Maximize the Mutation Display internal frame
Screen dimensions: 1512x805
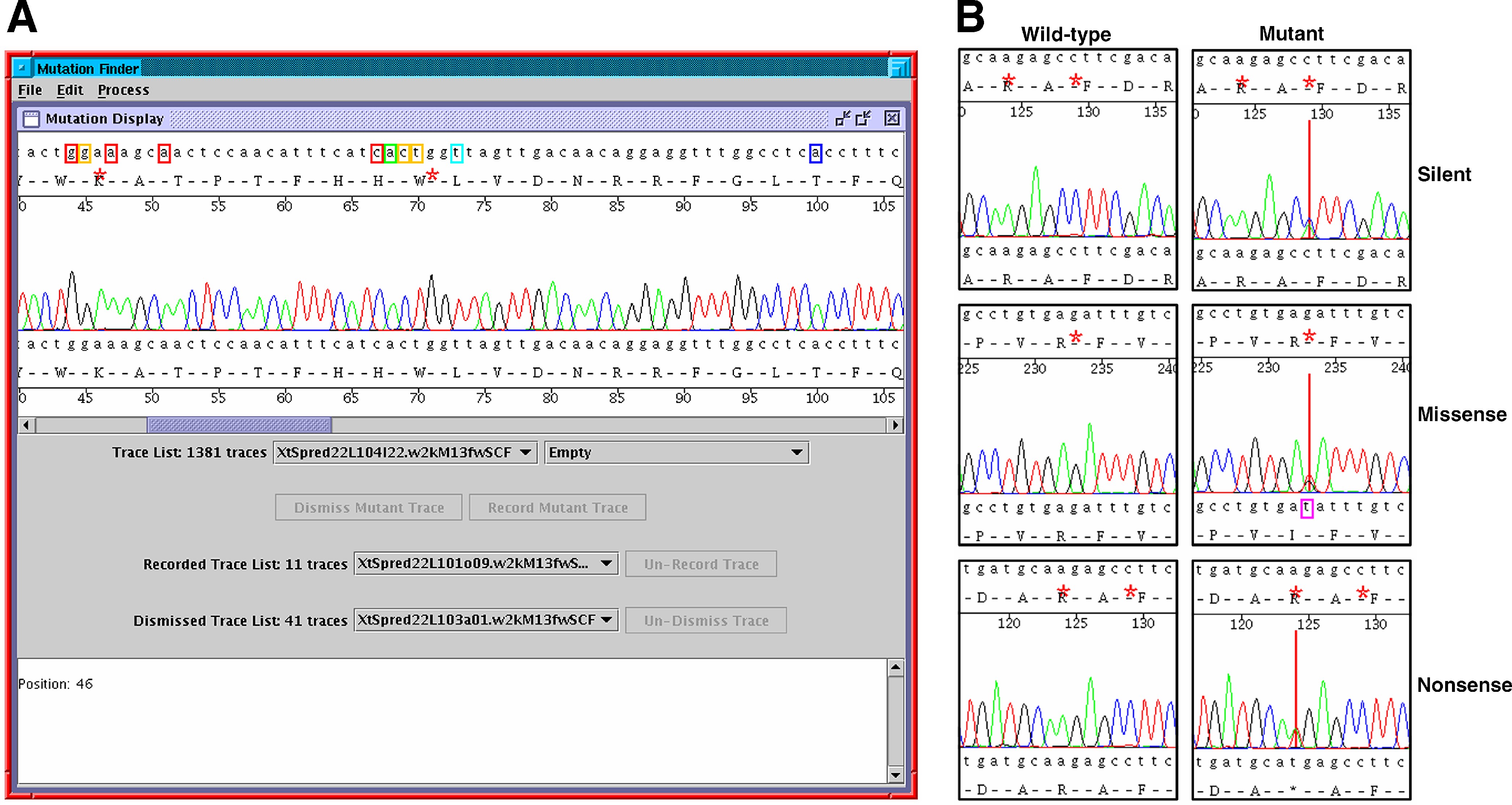[863, 119]
